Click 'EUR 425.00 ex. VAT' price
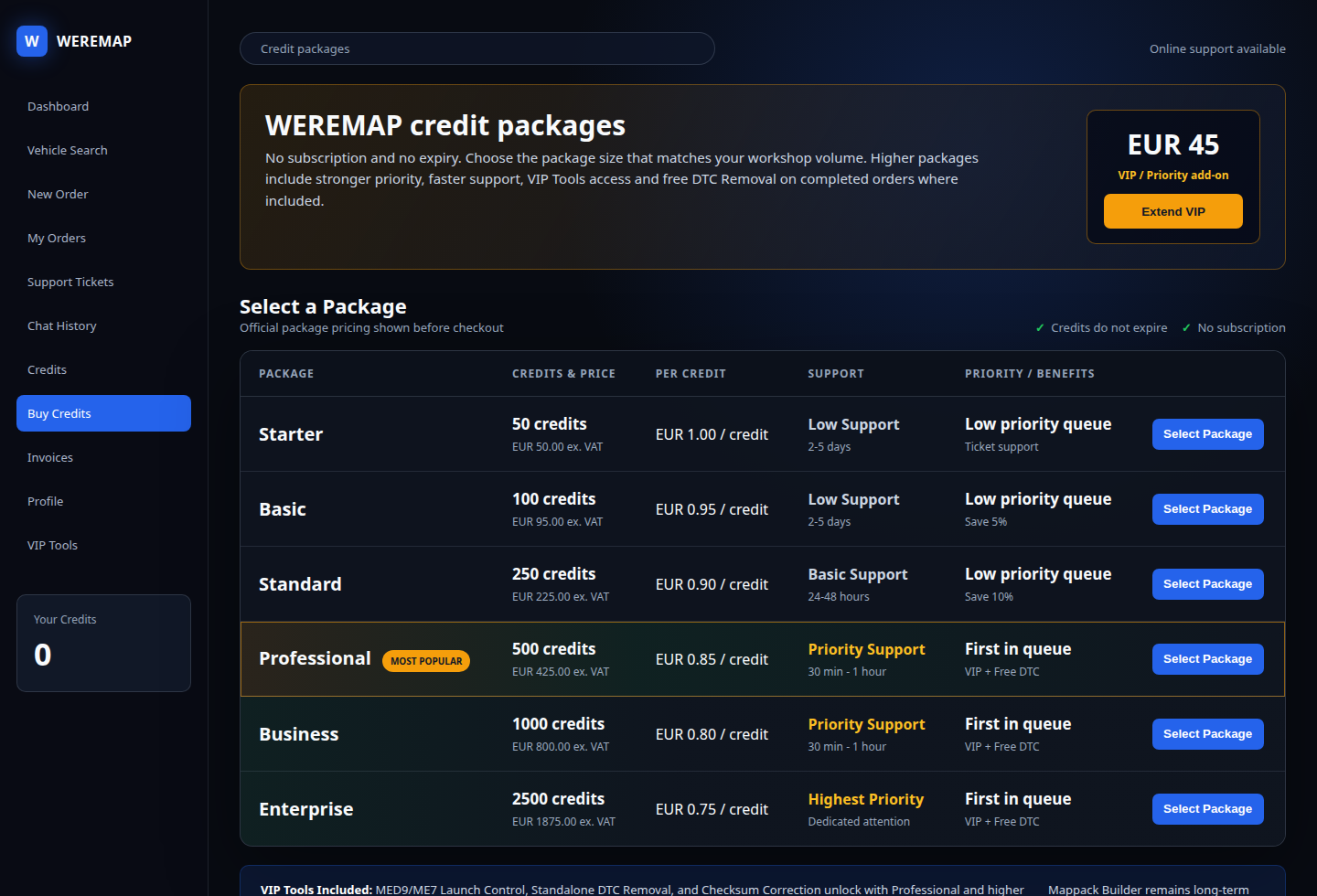The width and height of the screenshot is (1317, 896). [561, 672]
